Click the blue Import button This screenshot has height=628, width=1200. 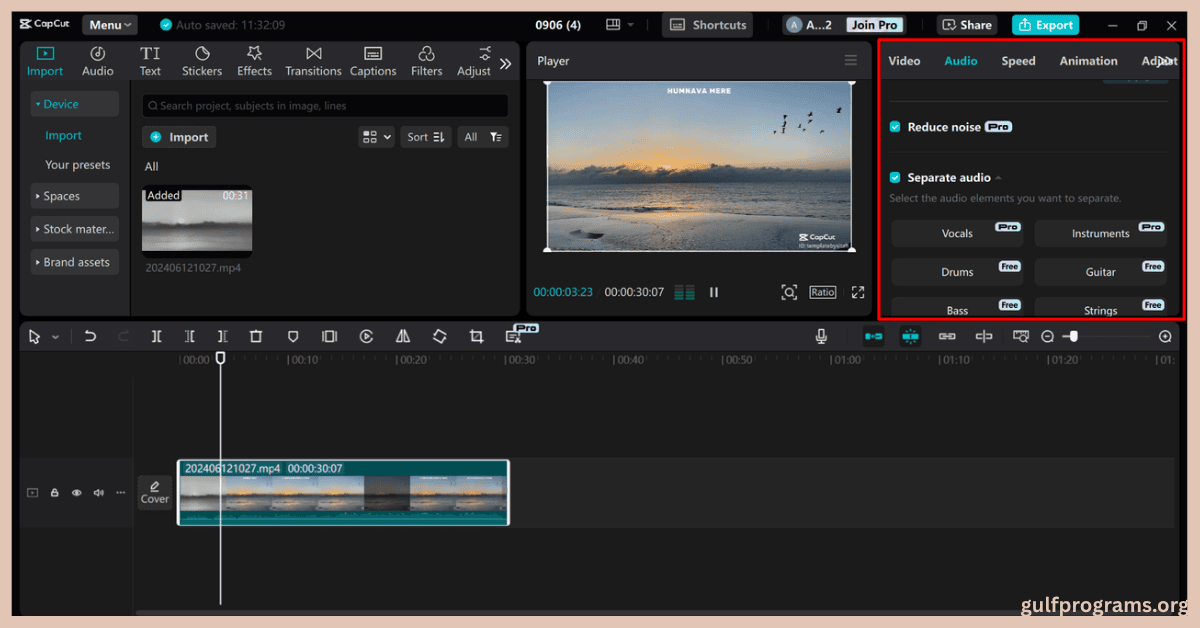click(179, 137)
